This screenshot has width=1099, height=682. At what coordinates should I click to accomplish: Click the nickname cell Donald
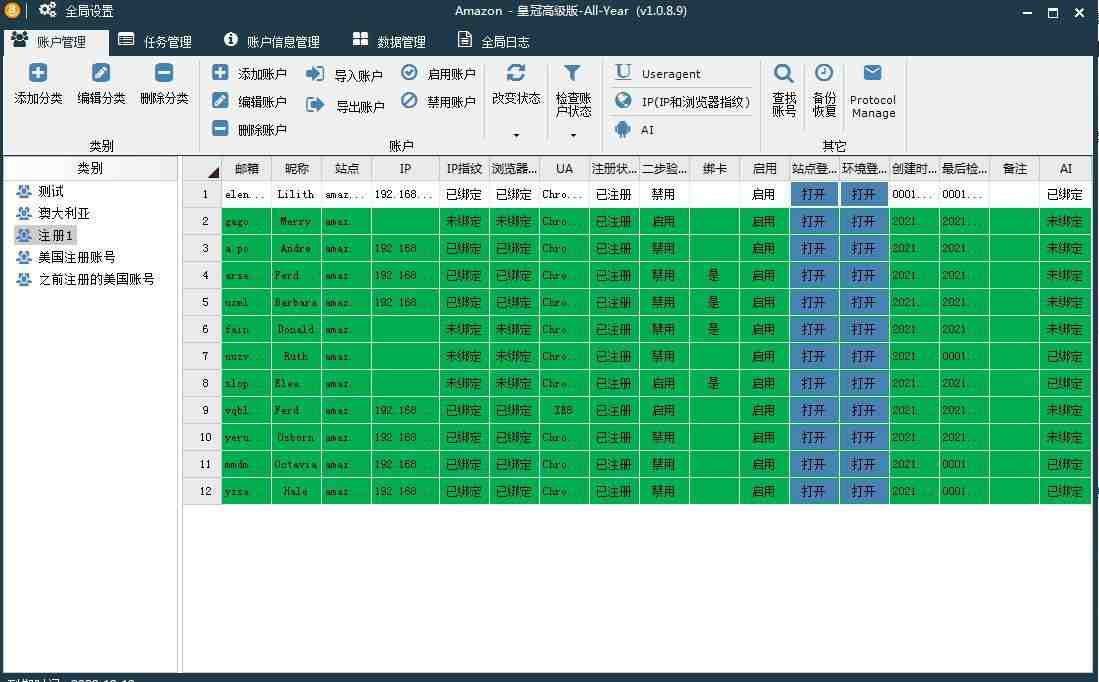pos(296,329)
